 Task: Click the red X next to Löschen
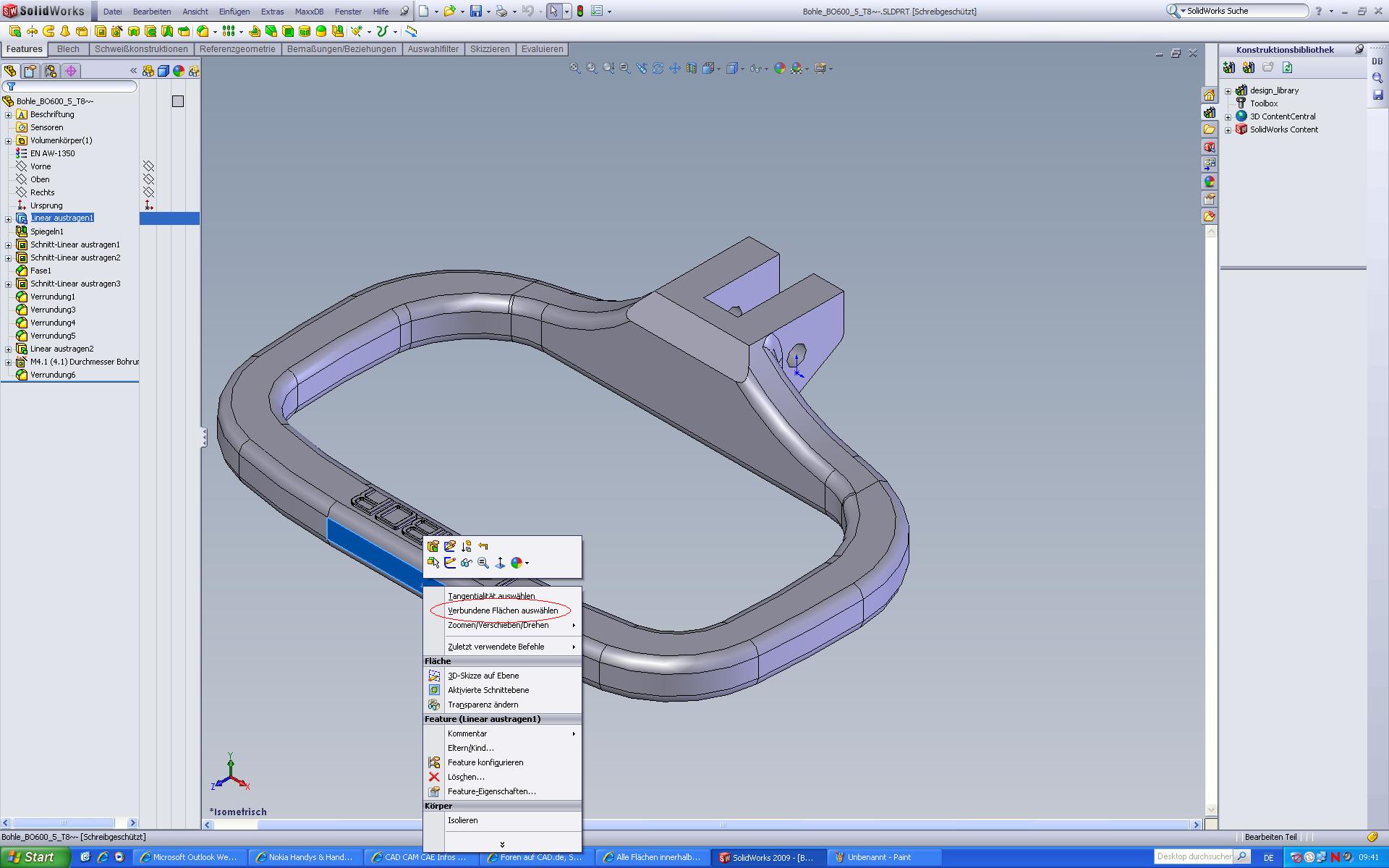pyautogui.click(x=434, y=777)
